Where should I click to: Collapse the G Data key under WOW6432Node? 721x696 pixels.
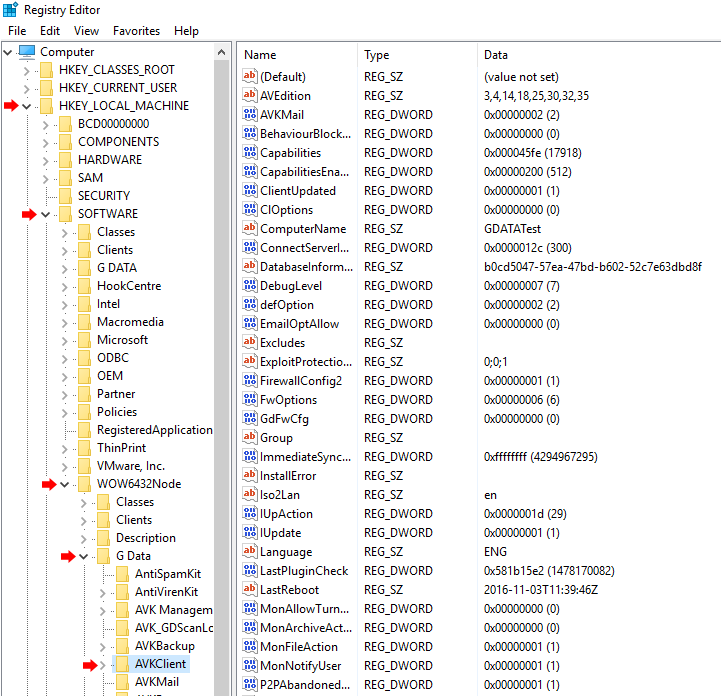point(83,557)
